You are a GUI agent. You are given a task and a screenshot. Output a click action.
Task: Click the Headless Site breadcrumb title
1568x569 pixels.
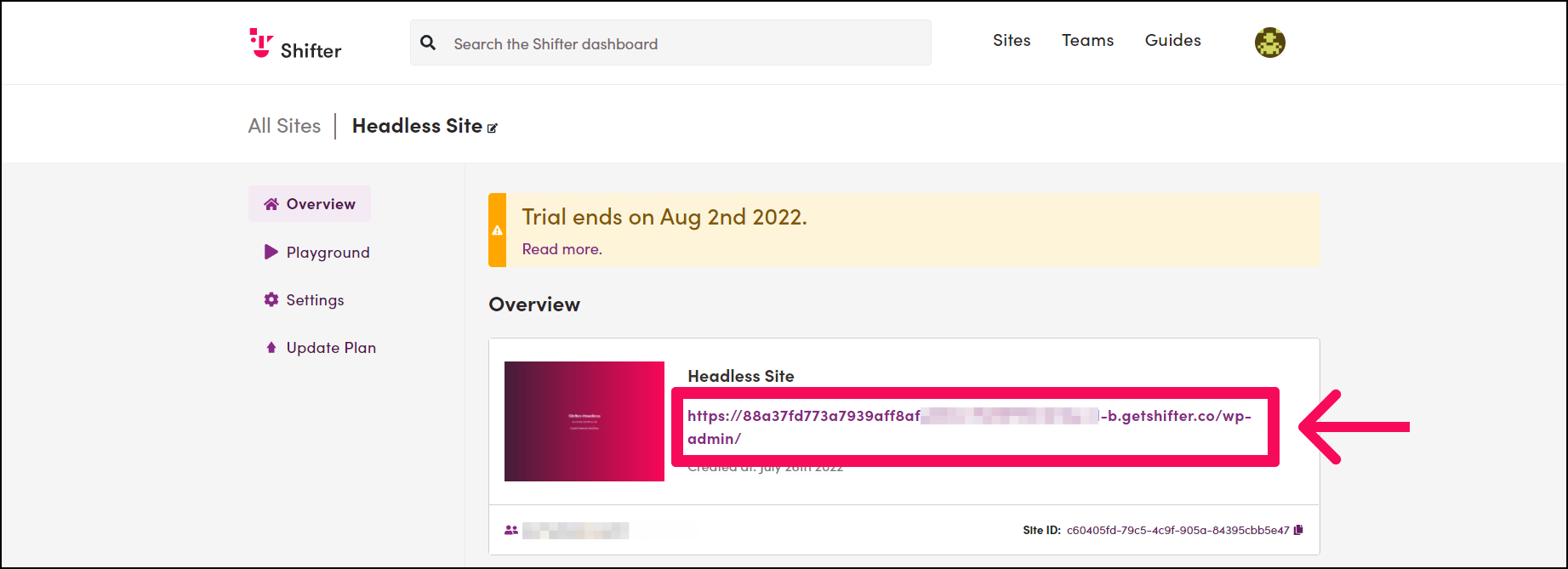417,126
